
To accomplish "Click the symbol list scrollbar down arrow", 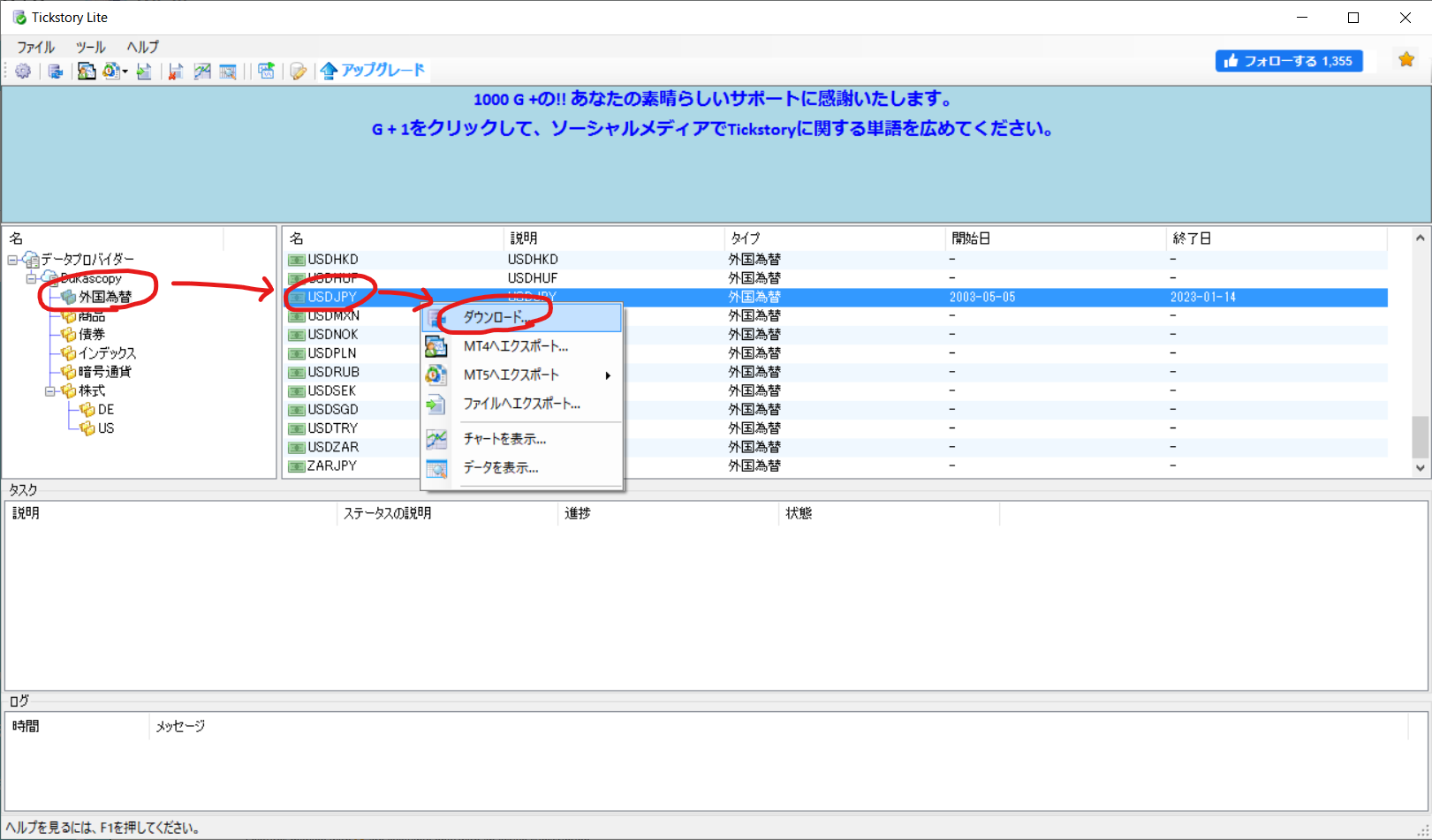I will (1421, 468).
